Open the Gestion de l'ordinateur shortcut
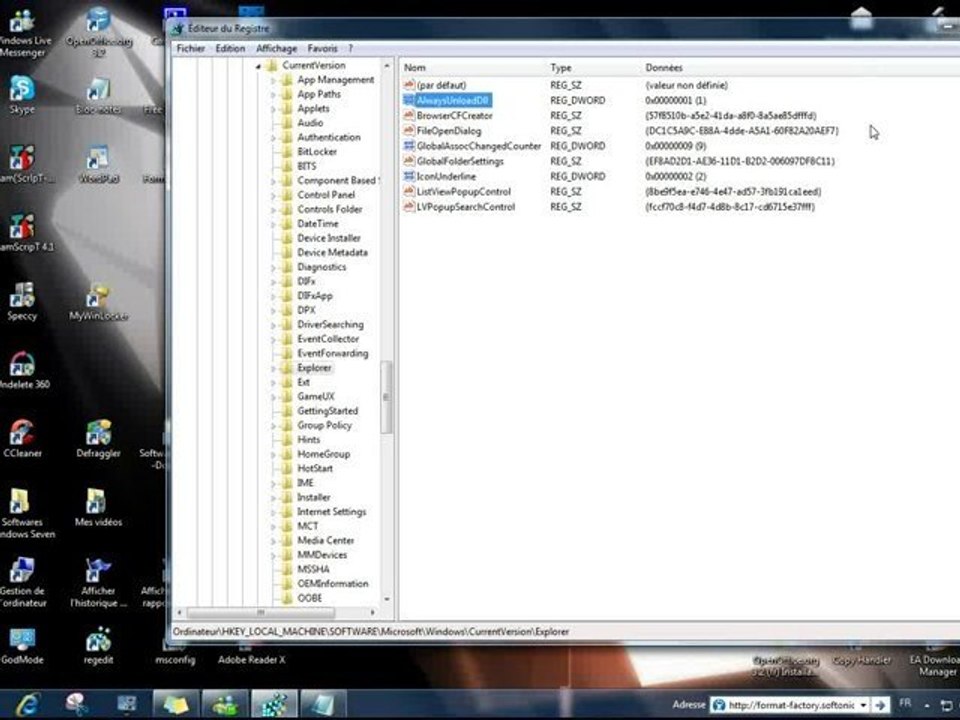This screenshot has width=960, height=720. coord(23,582)
